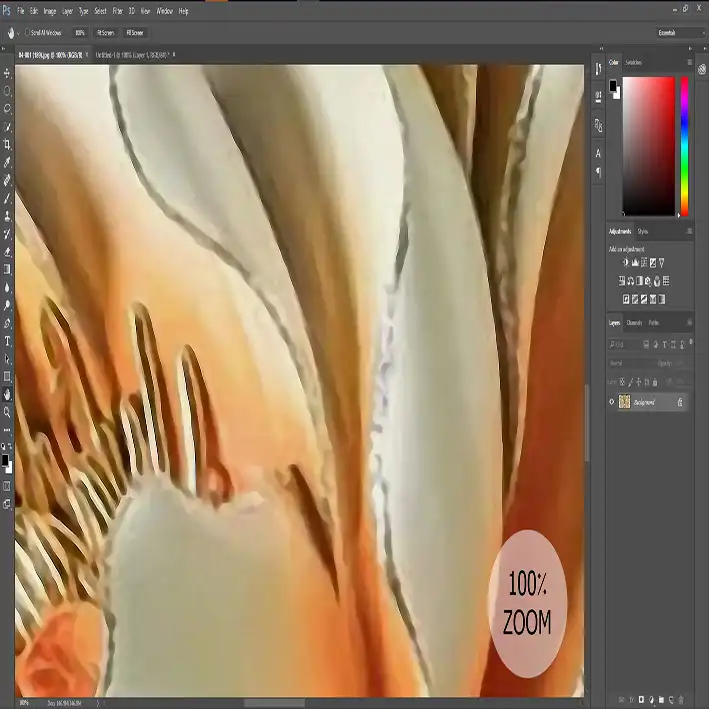
Task: Select the Hand tool in toolbar
Action: pos(7,394)
